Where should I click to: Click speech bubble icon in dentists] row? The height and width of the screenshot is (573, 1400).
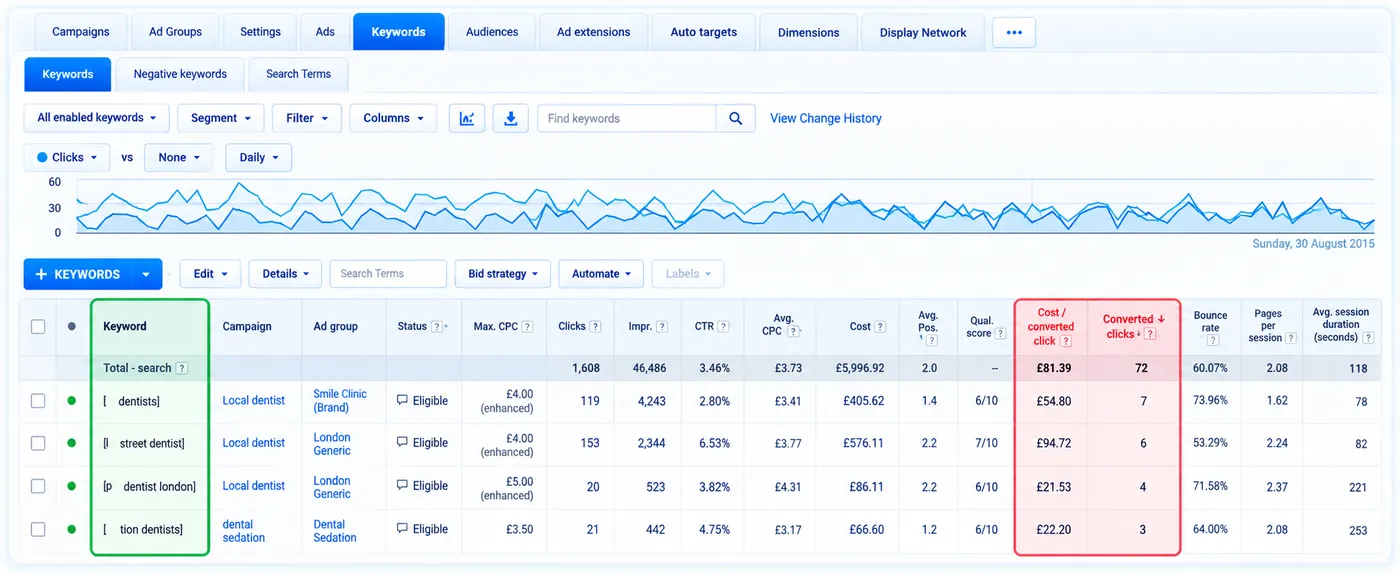pos(402,400)
